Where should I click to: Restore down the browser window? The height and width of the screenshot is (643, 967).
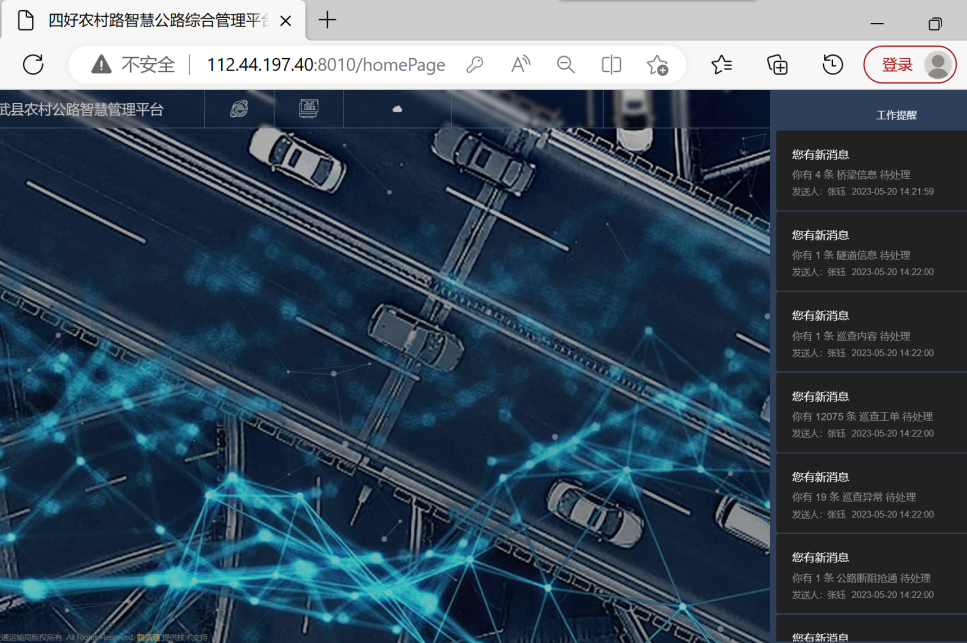click(935, 23)
